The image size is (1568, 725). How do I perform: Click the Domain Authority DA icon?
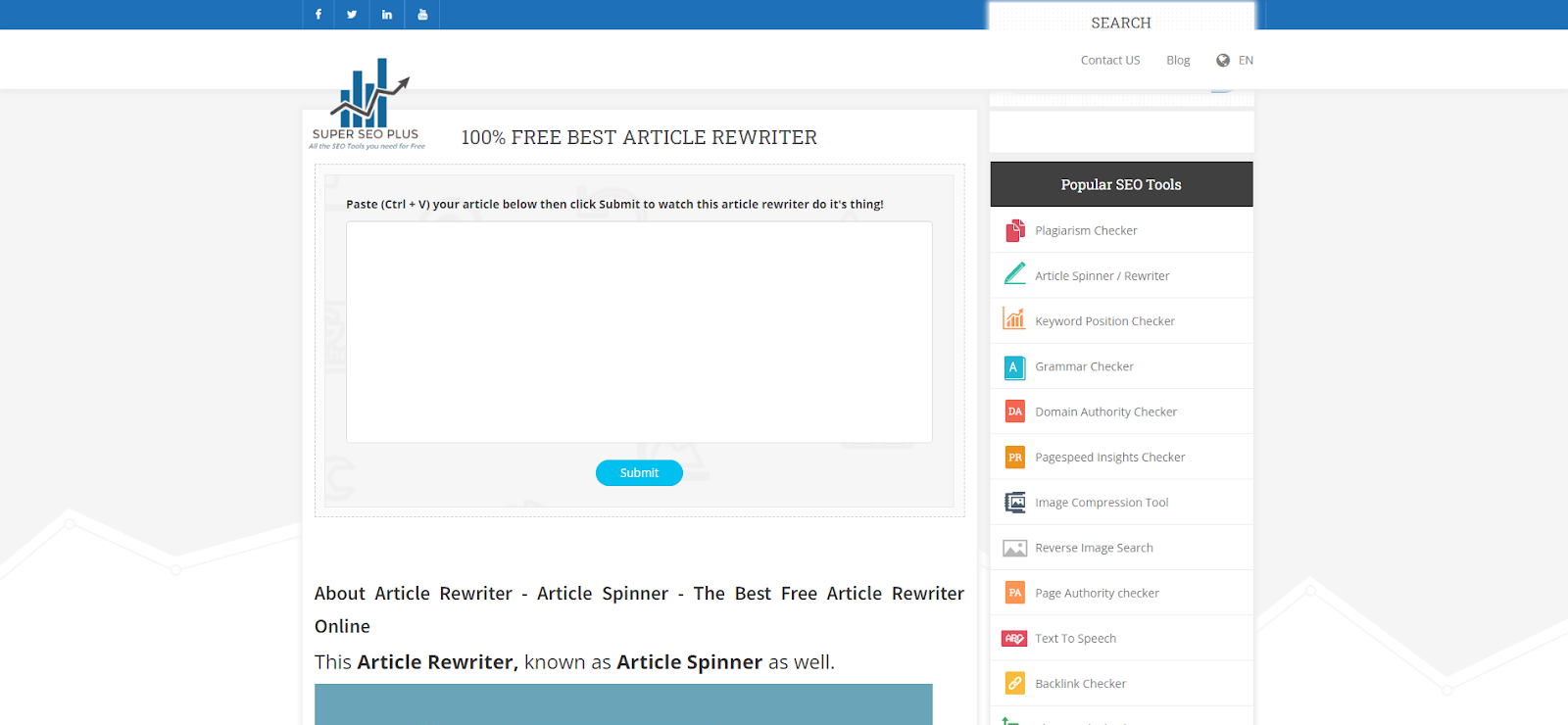pyautogui.click(x=1015, y=411)
